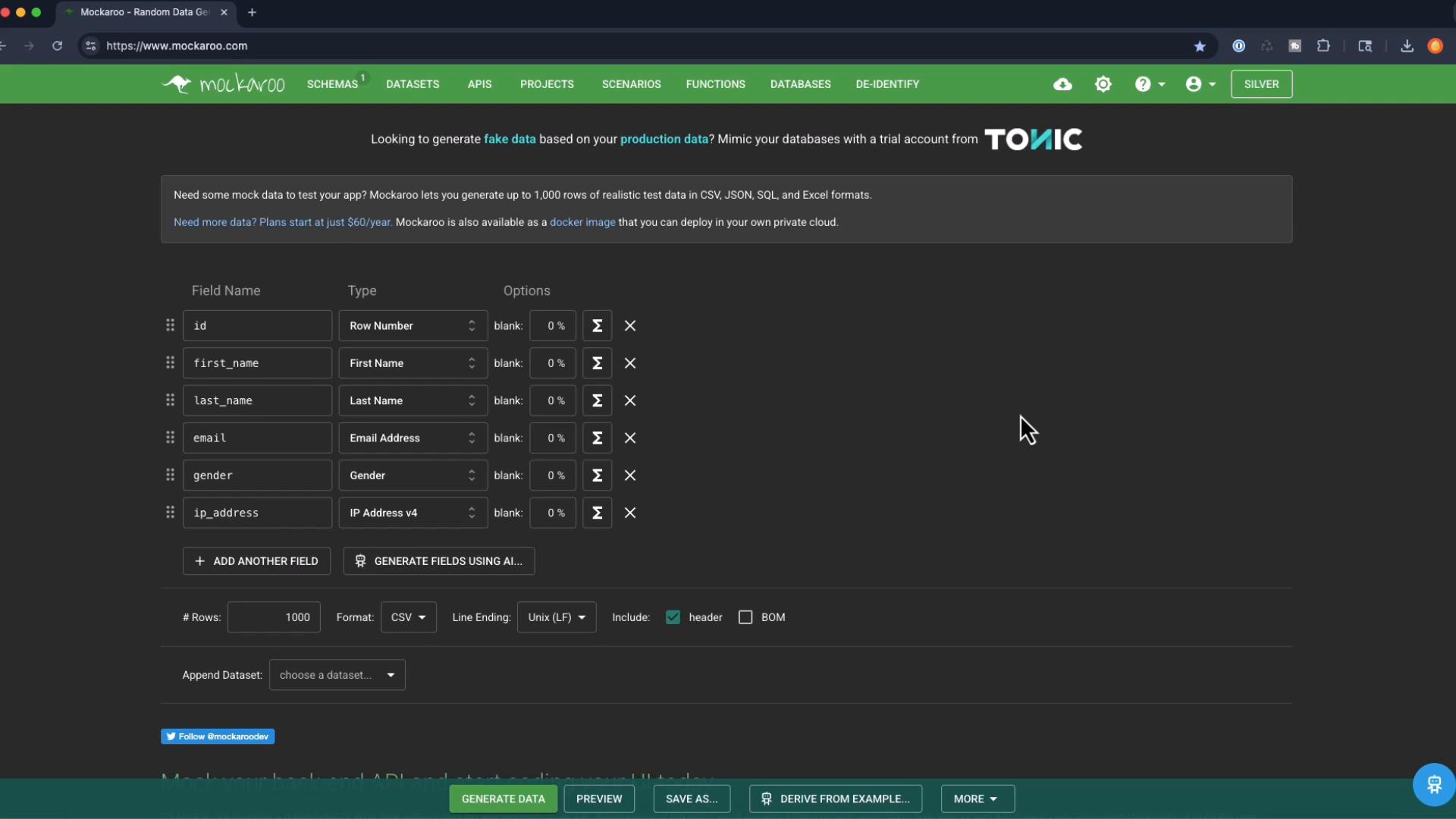Open the DE-IDENTIFY nav item
Screen dimensions: 1456x819
tap(887, 84)
